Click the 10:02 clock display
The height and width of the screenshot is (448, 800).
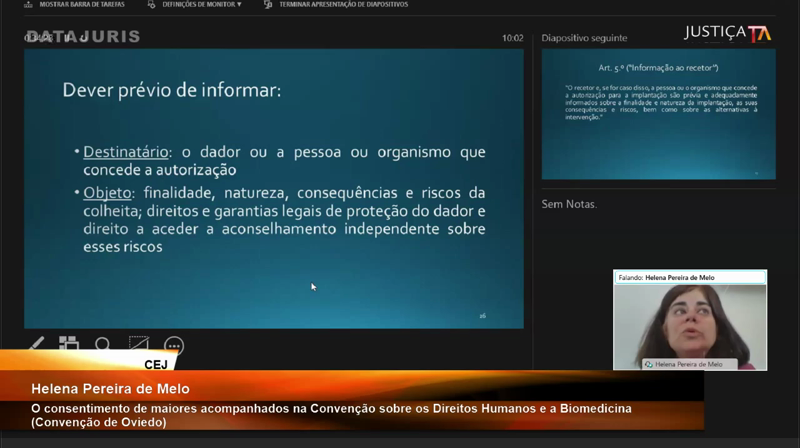coord(512,38)
